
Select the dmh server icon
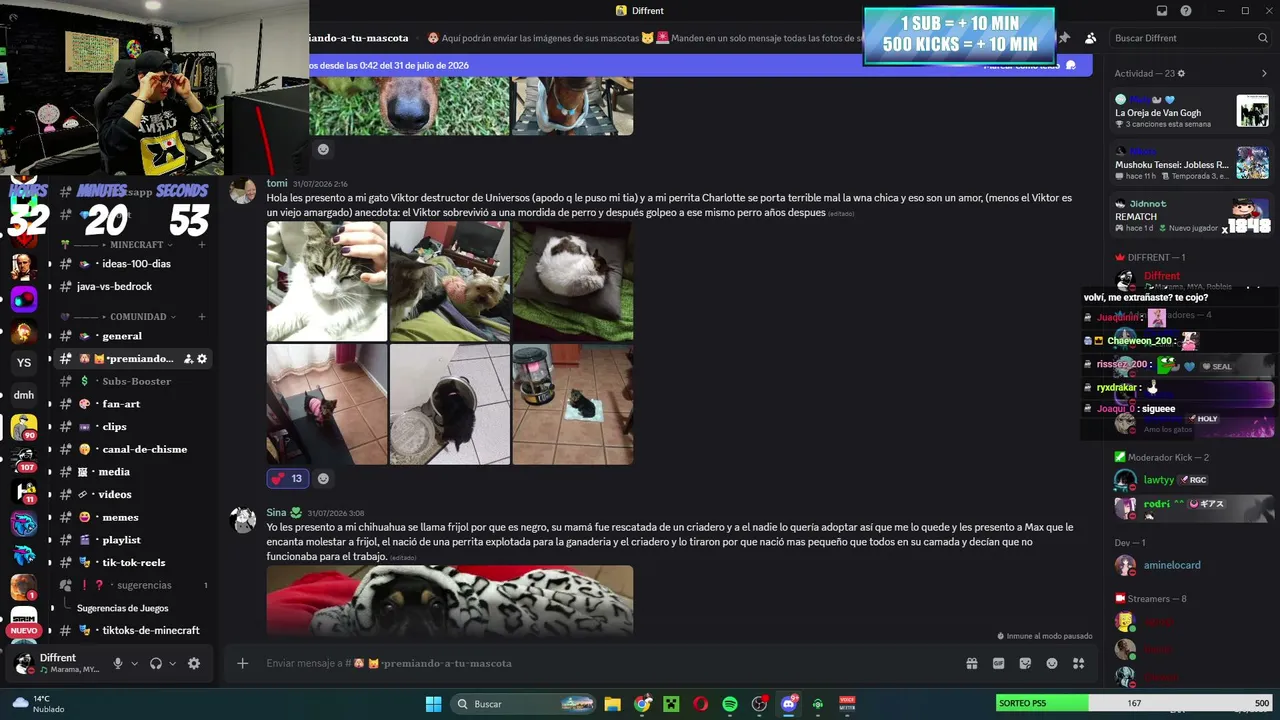[24, 395]
